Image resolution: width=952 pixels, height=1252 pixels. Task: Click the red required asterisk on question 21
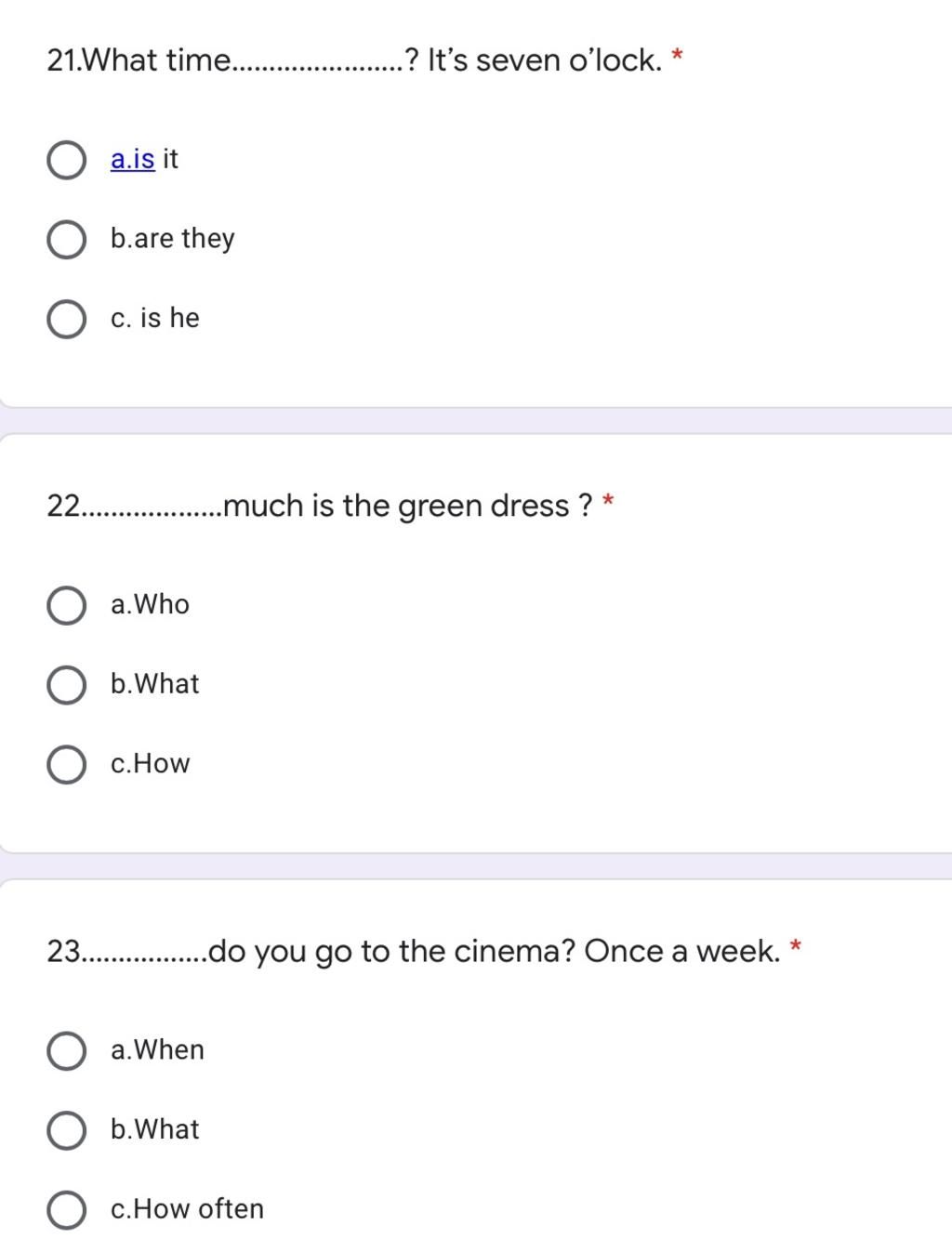tap(678, 57)
